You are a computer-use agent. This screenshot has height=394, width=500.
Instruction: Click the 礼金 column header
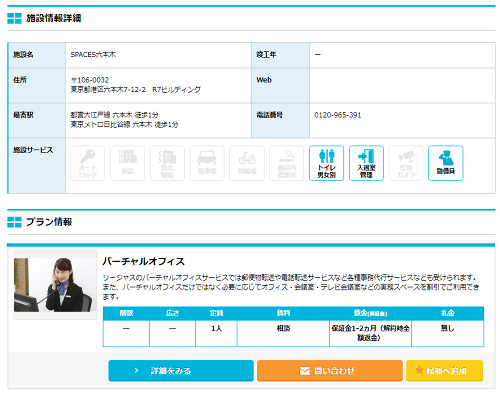448,313
